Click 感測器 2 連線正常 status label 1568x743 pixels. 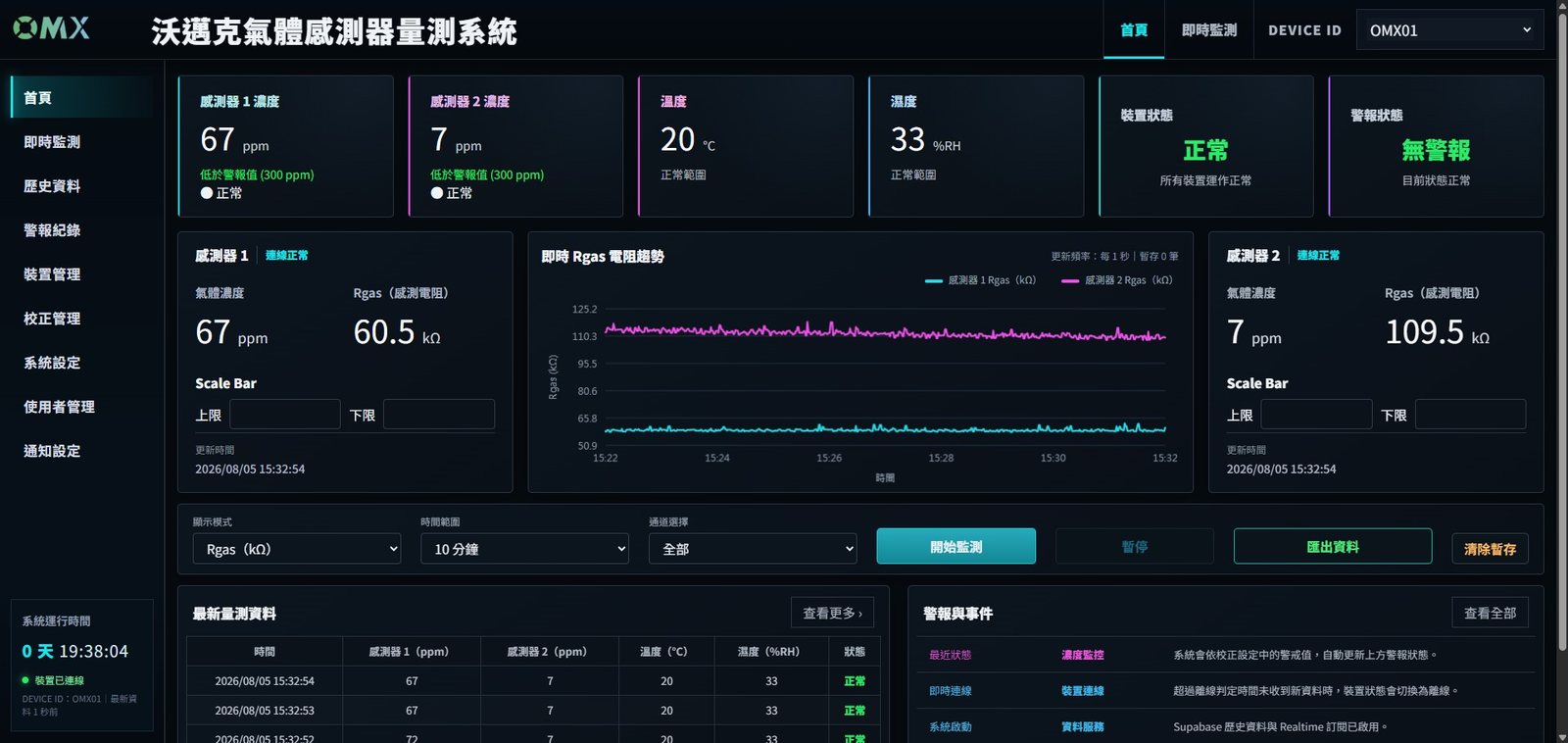[x=1318, y=255]
